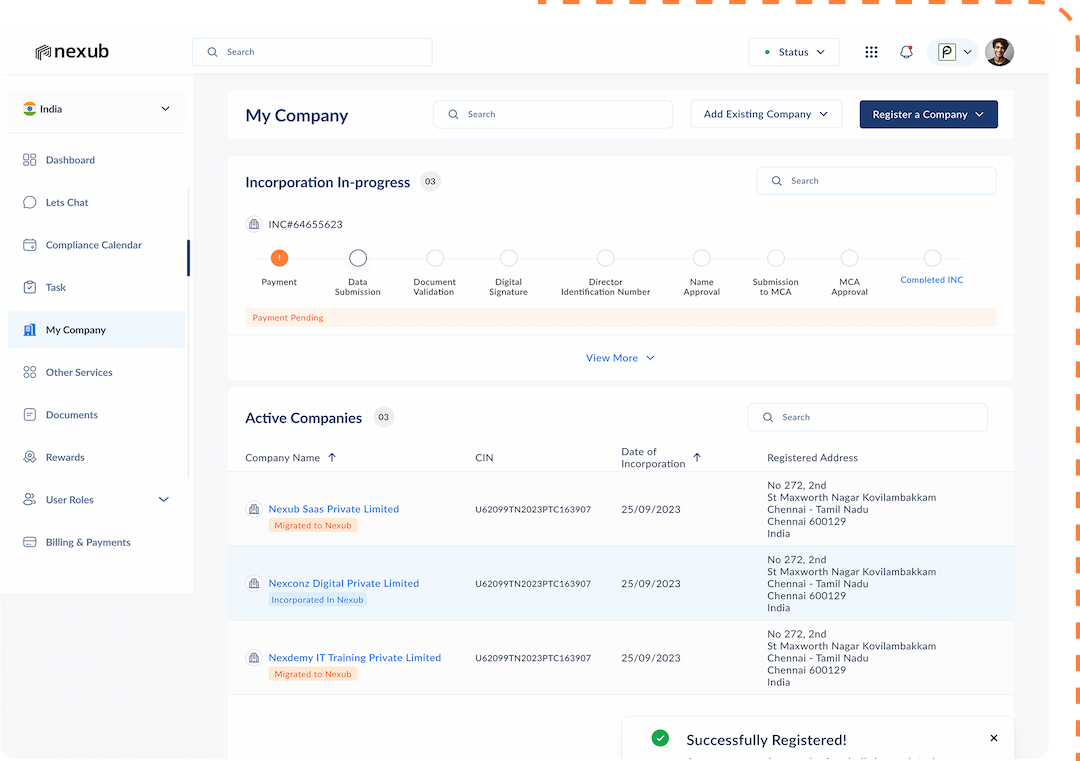Click the building icon beside INC#64655623

coord(254,225)
